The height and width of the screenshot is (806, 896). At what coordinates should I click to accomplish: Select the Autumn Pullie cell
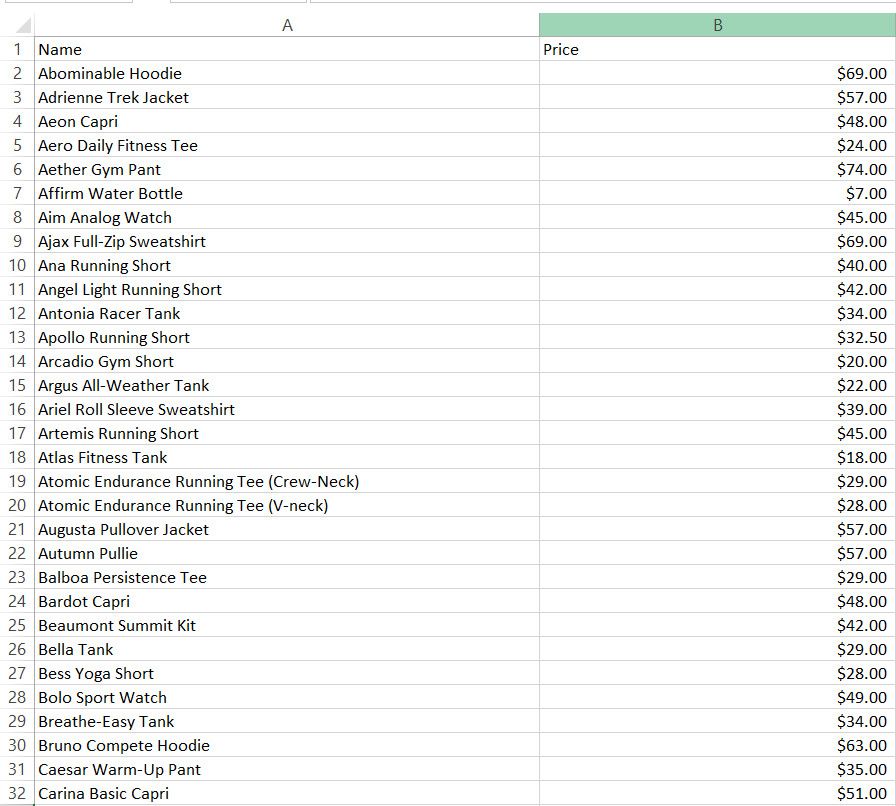[x=287, y=553]
